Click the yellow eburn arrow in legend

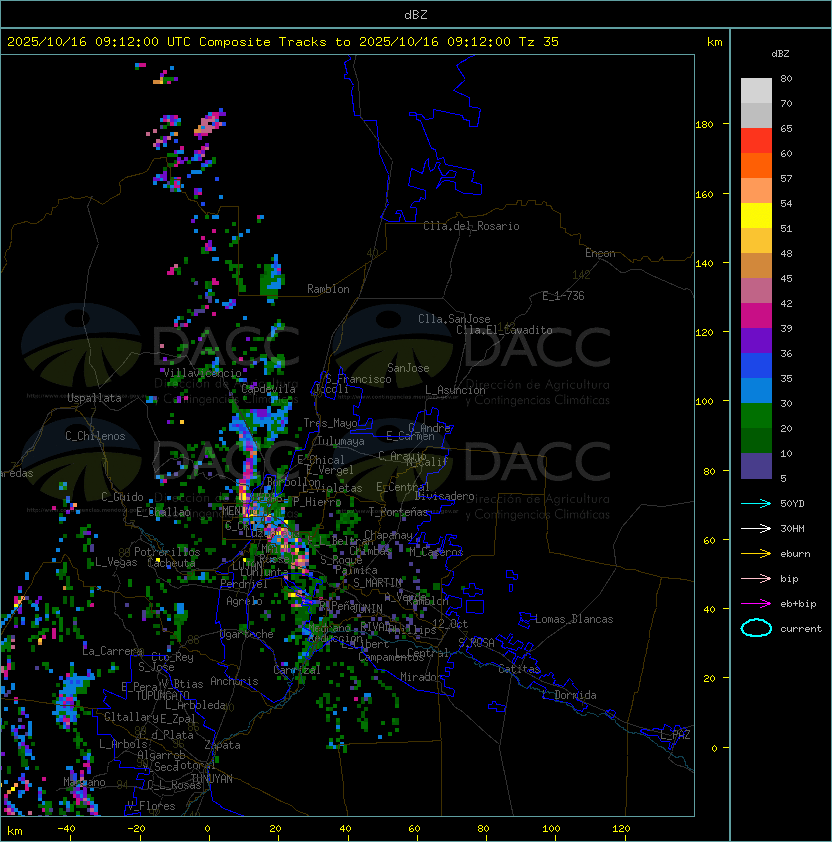pos(756,554)
